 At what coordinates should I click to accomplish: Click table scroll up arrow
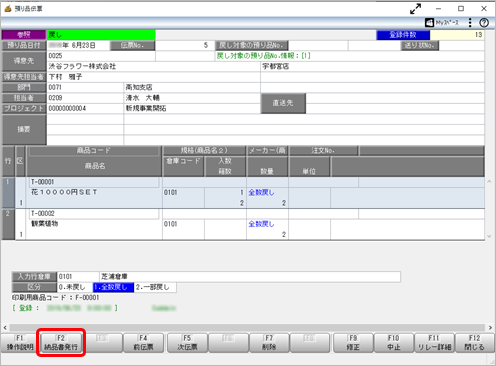pyautogui.click(x=489, y=182)
